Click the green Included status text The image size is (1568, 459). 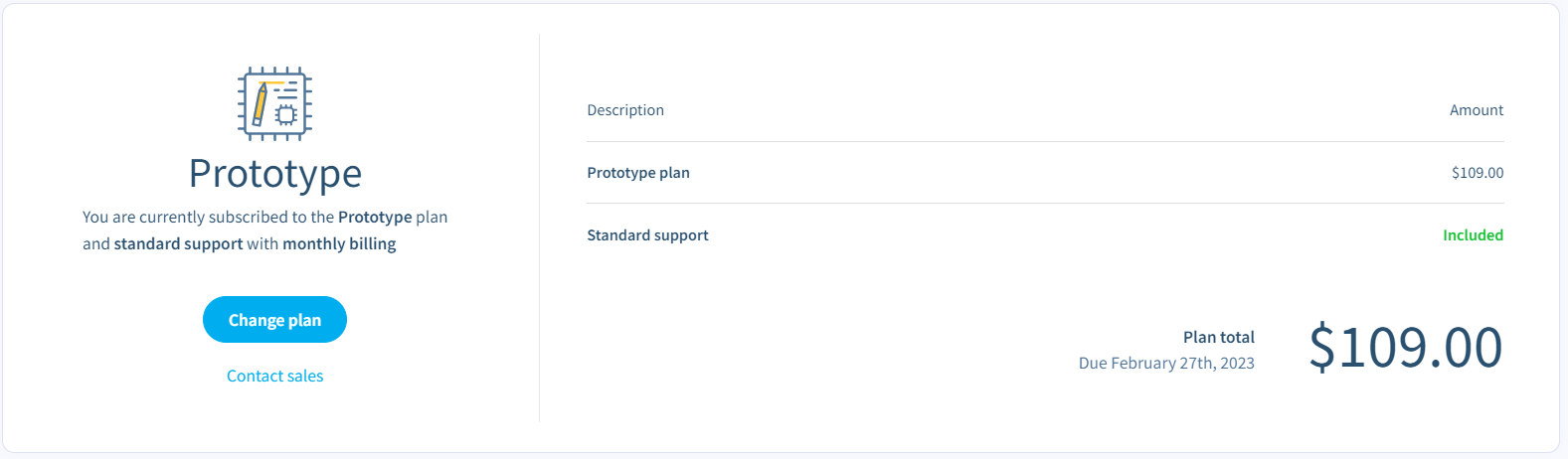[1473, 235]
